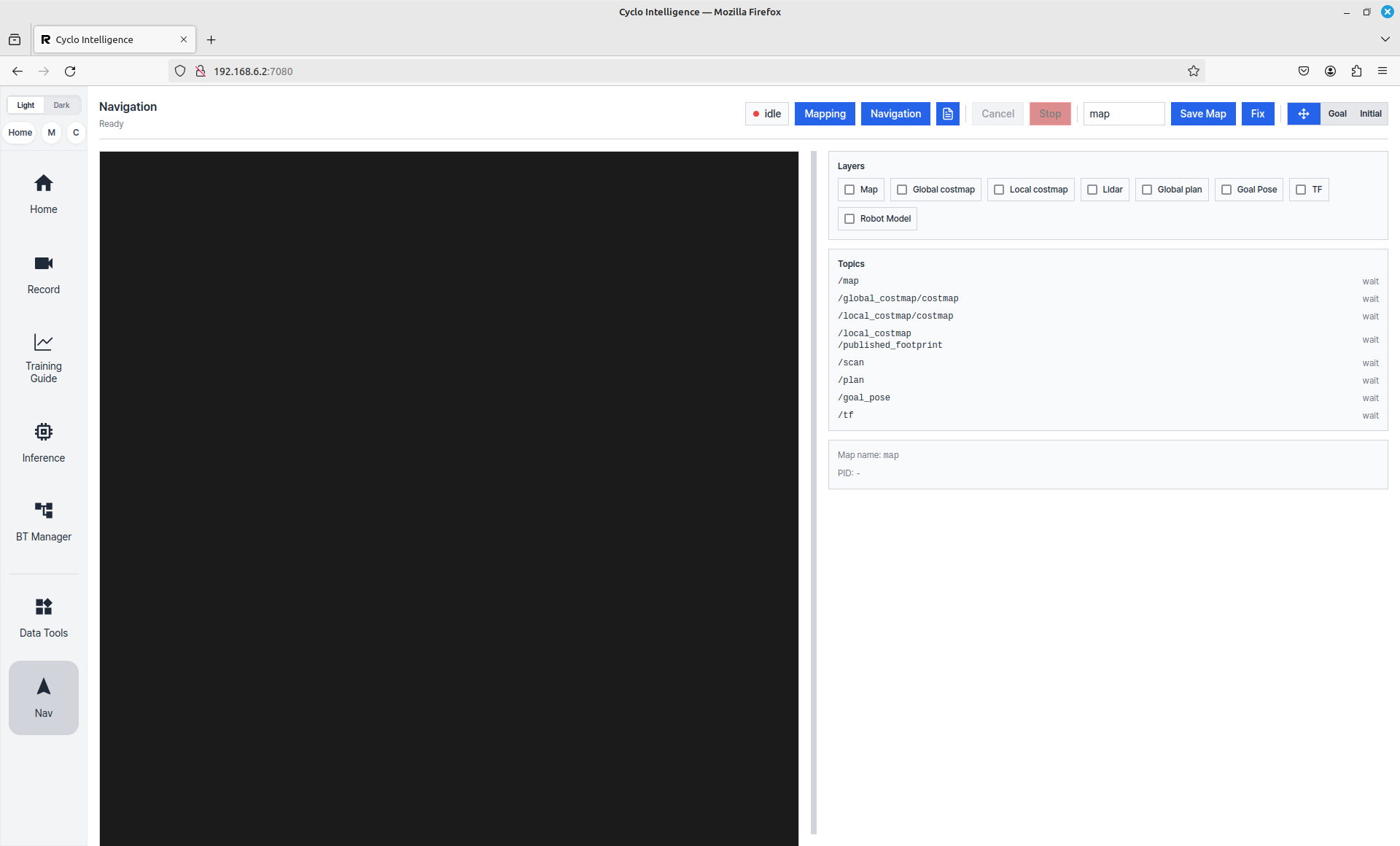Click the published_footprint topic row

[1108, 340]
